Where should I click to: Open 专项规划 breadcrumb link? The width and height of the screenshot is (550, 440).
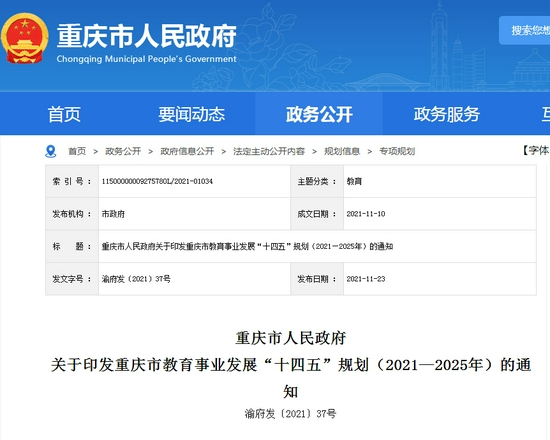397,151
